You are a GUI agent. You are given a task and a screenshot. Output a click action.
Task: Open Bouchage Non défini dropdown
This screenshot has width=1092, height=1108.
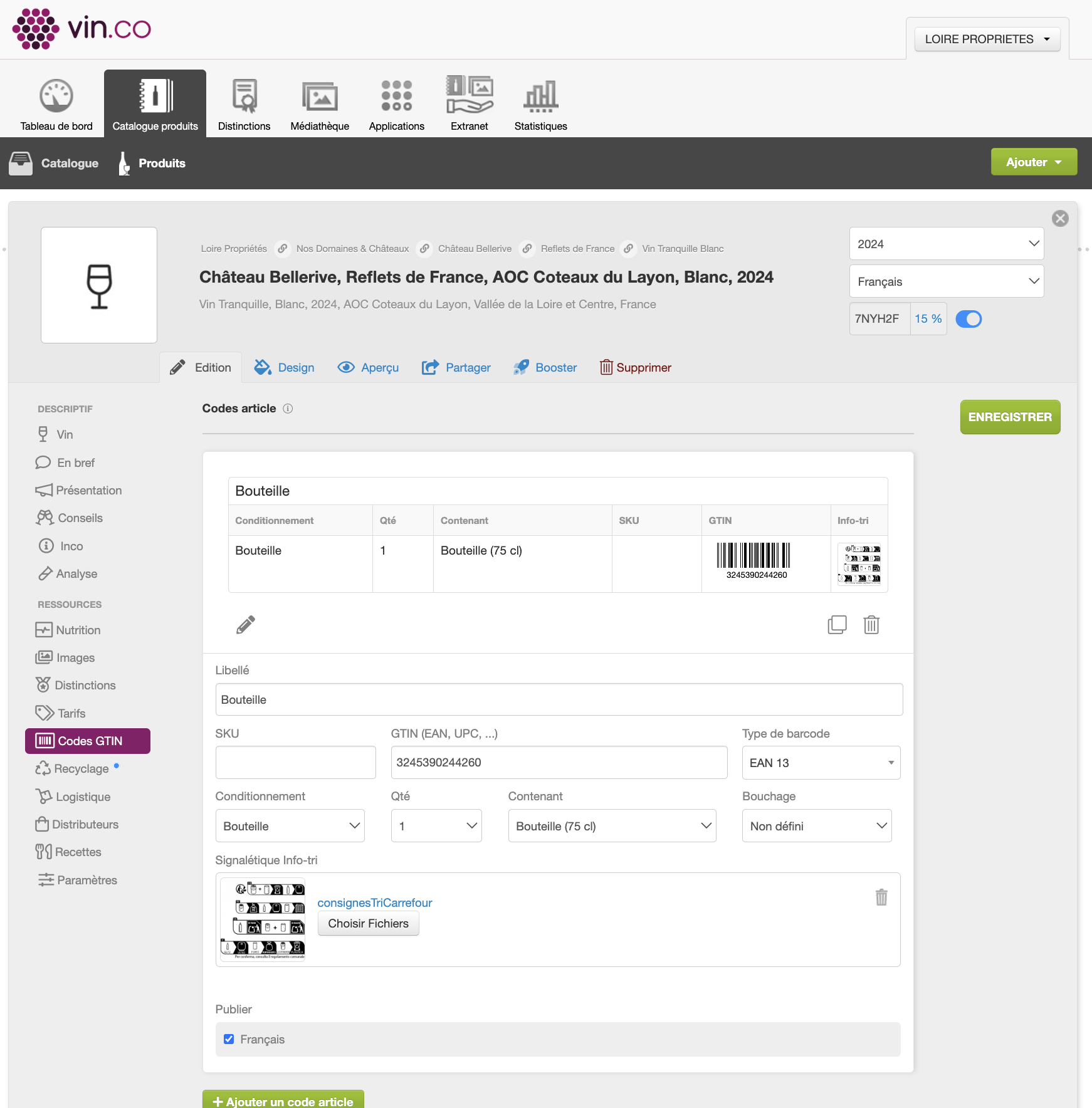[817, 826]
